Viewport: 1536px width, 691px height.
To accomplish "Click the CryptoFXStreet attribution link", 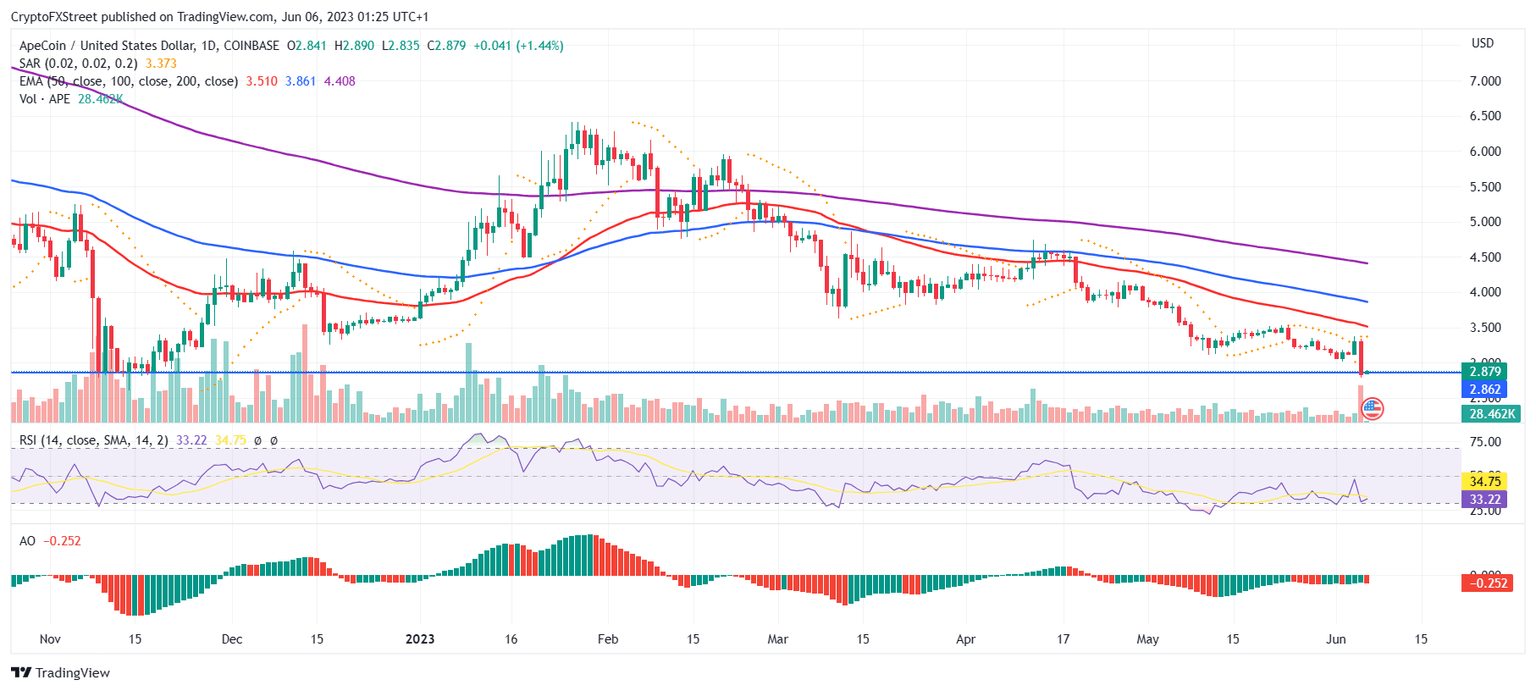I will click(52, 15).
